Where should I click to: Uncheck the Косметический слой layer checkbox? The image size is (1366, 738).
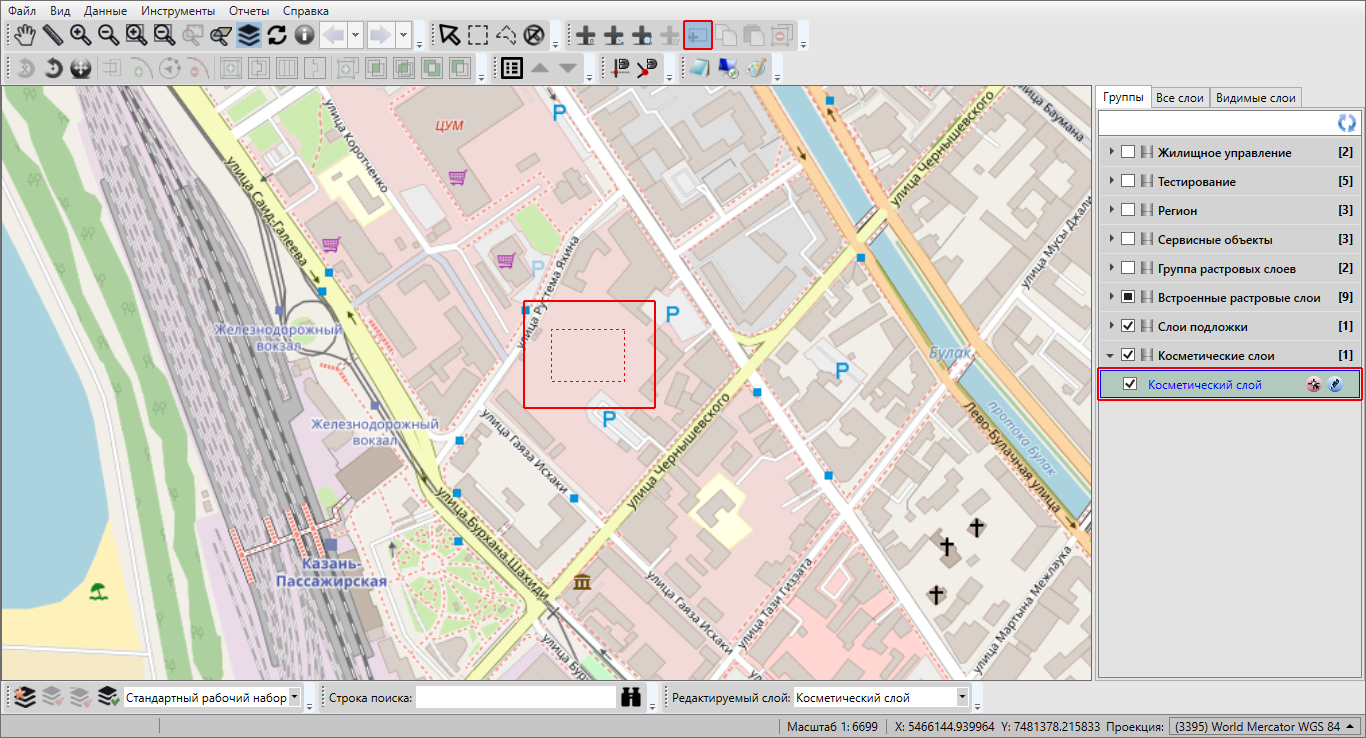1130,384
